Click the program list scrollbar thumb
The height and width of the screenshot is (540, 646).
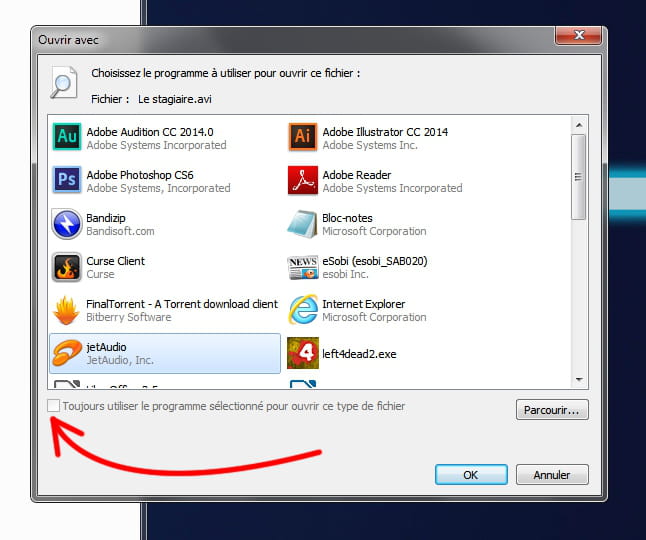click(x=579, y=177)
